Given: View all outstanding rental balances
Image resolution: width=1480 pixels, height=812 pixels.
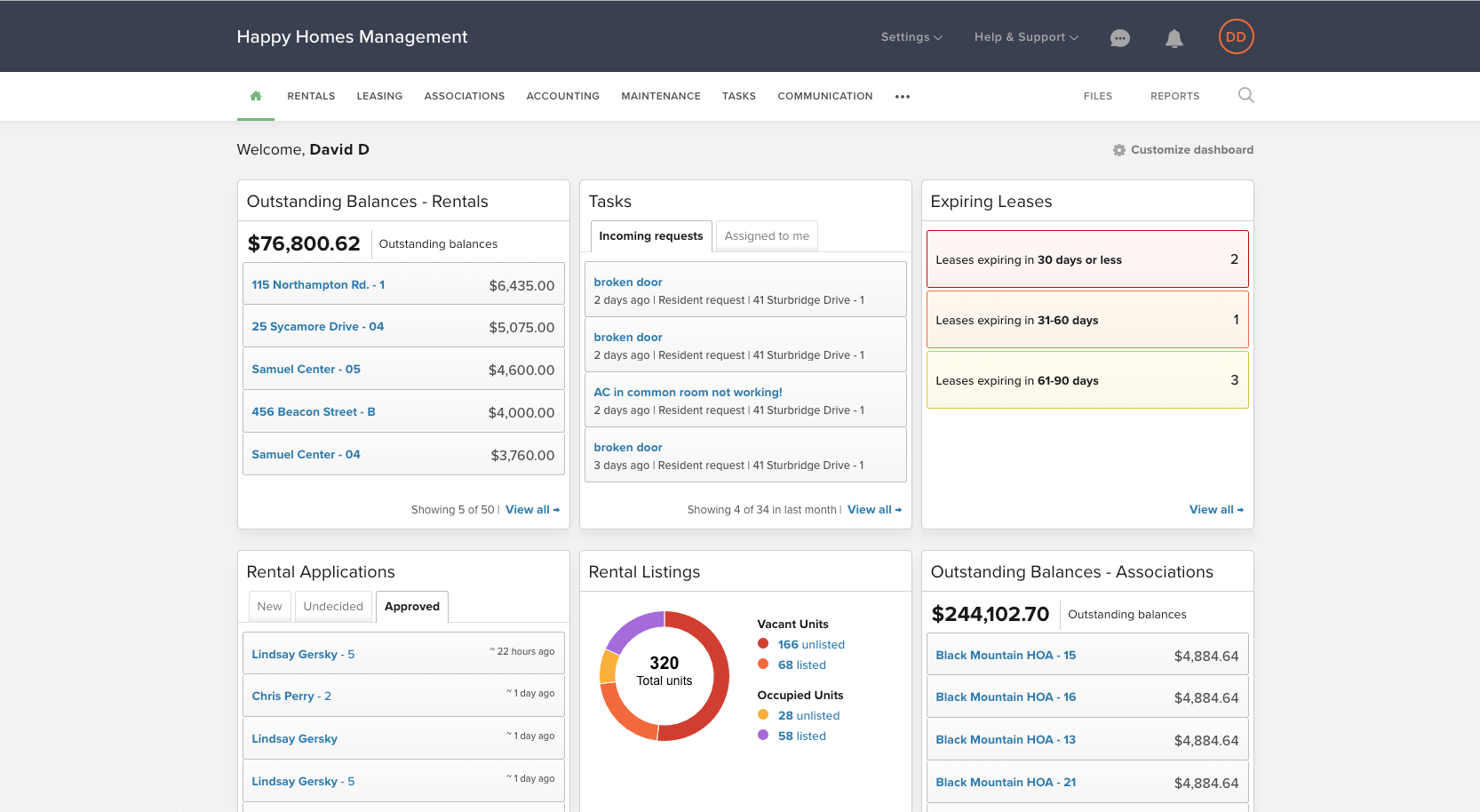Looking at the screenshot, I should tap(532, 510).
